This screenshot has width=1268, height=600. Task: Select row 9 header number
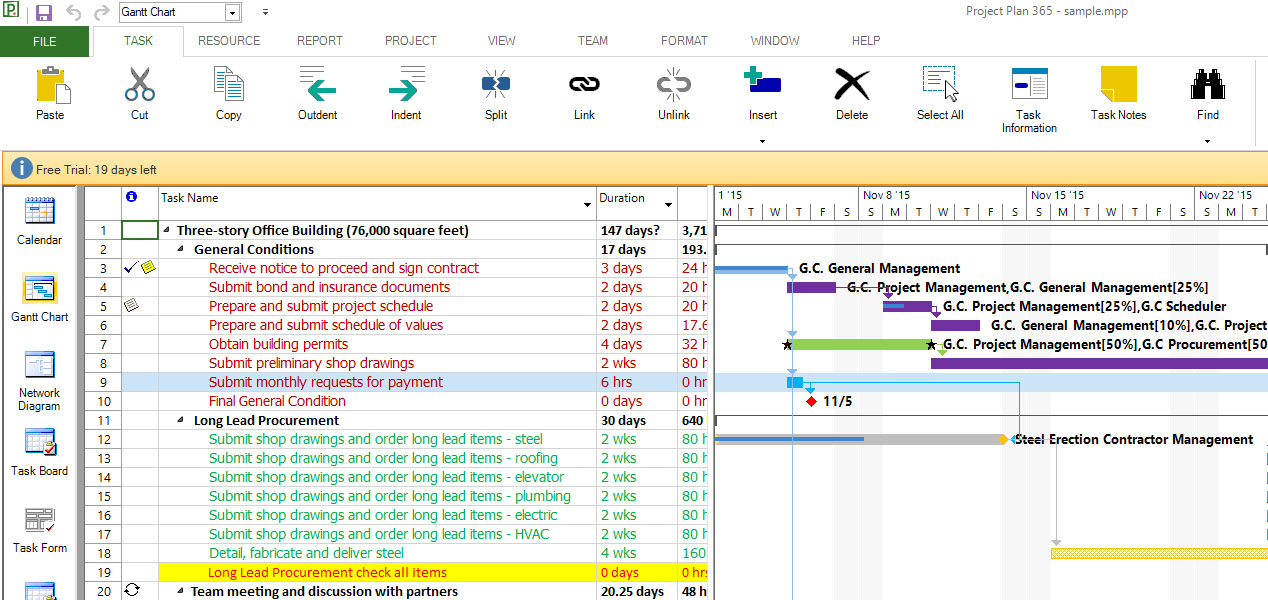click(x=103, y=382)
